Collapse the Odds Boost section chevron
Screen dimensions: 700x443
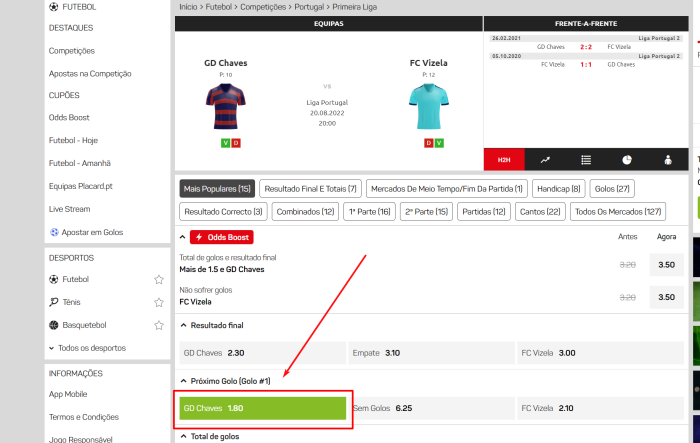[183, 237]
